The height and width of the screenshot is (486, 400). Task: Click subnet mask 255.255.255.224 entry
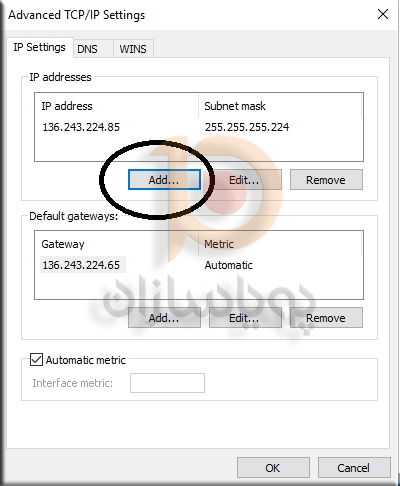point(247,127)
